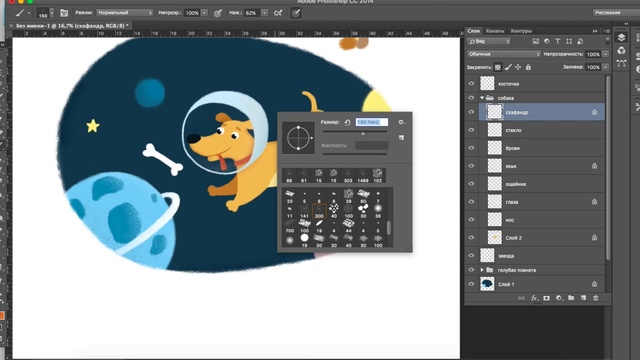Collapse the собака layer group
Image resolution: width=640 pixels, height=360 pixels.
point(482,98)
